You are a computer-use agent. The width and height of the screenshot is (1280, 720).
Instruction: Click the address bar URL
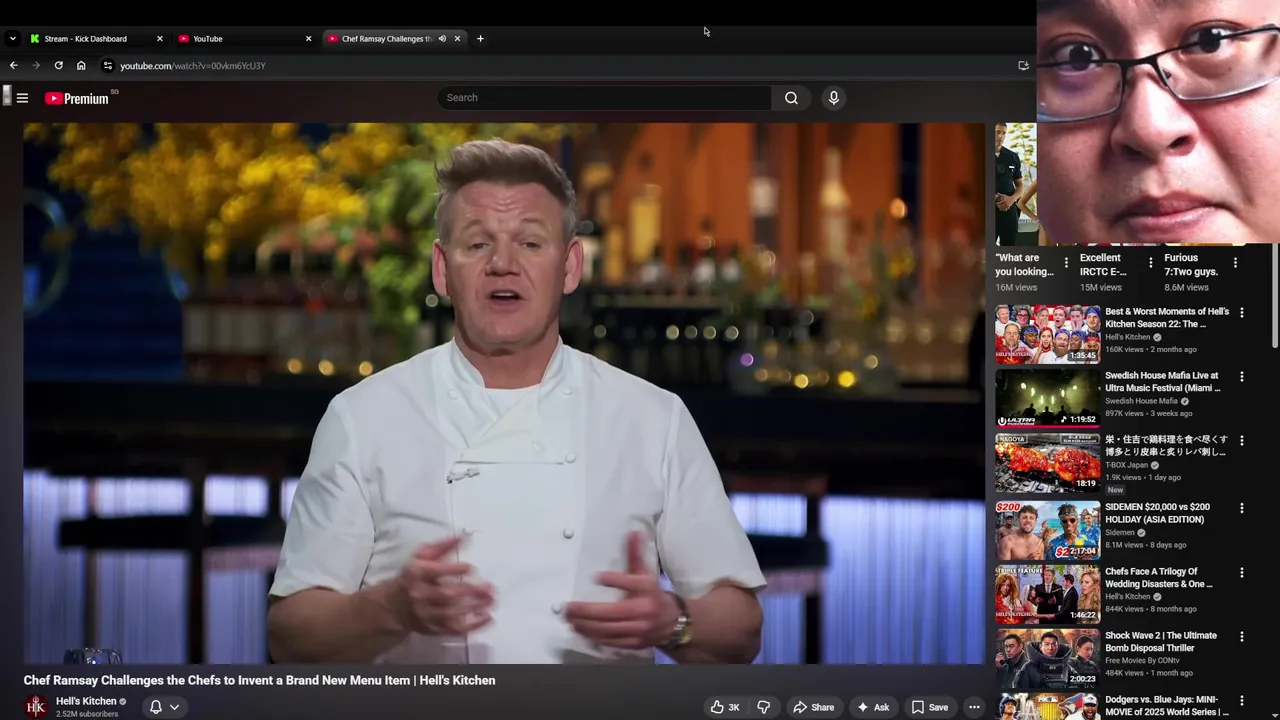pyautogui.click(x=193, y=66)
